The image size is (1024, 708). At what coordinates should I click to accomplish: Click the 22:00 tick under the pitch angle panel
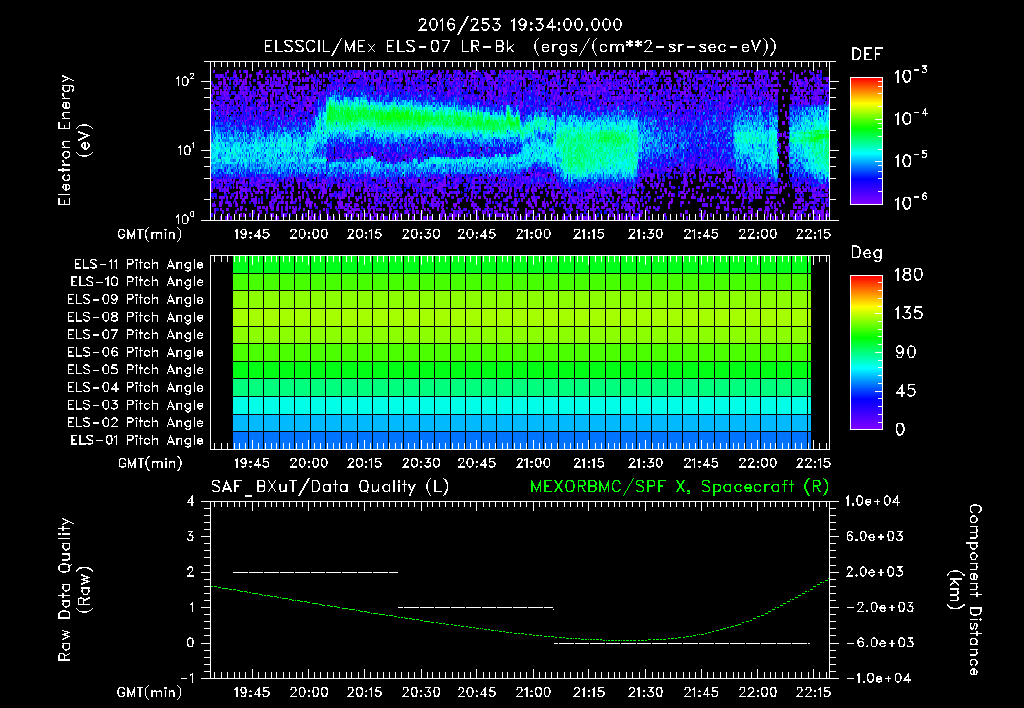pos(758,464)
